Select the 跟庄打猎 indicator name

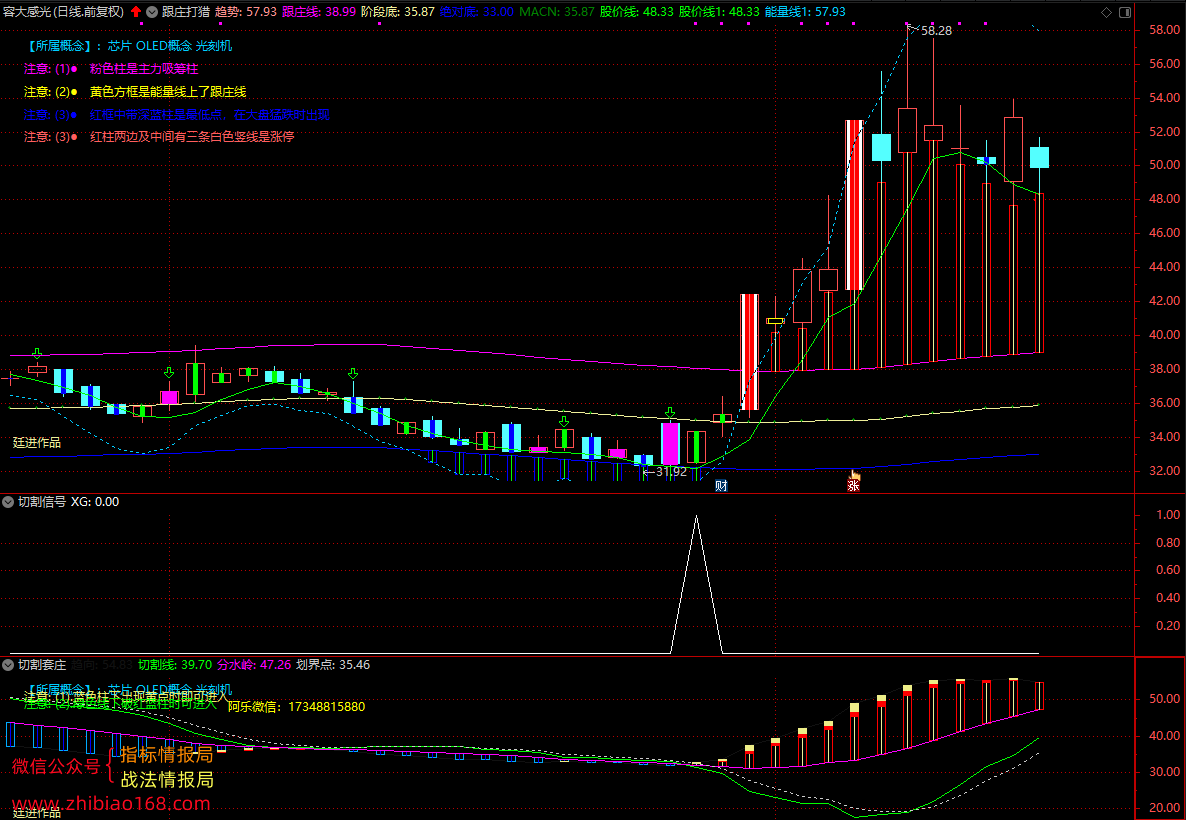click(186, 12)
